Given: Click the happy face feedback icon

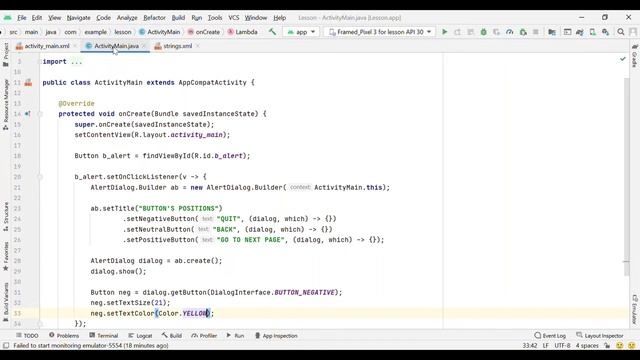Looking at the screenshot, I should [620, 346].
